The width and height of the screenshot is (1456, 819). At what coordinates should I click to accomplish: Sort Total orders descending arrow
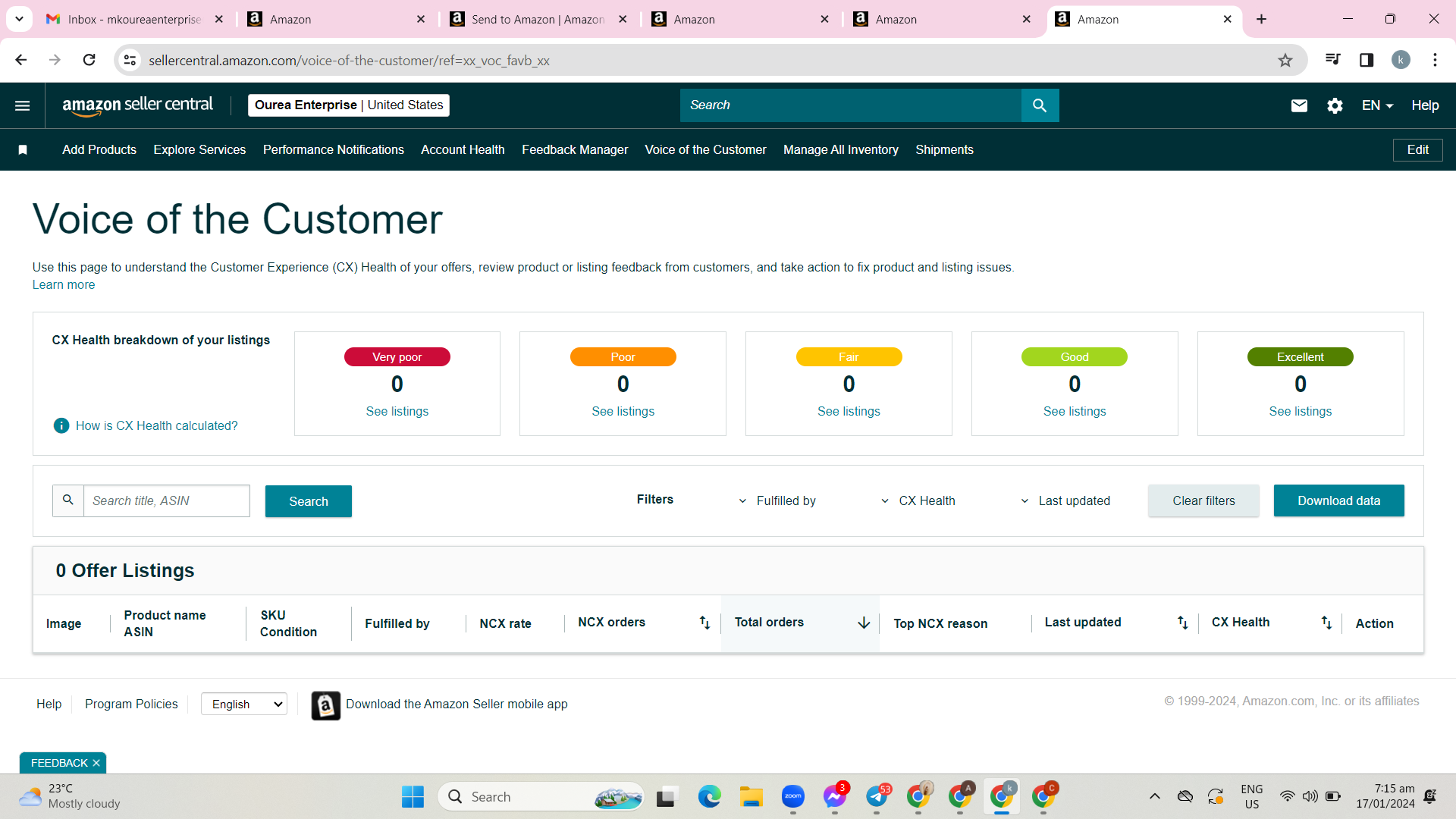point(864,623)
